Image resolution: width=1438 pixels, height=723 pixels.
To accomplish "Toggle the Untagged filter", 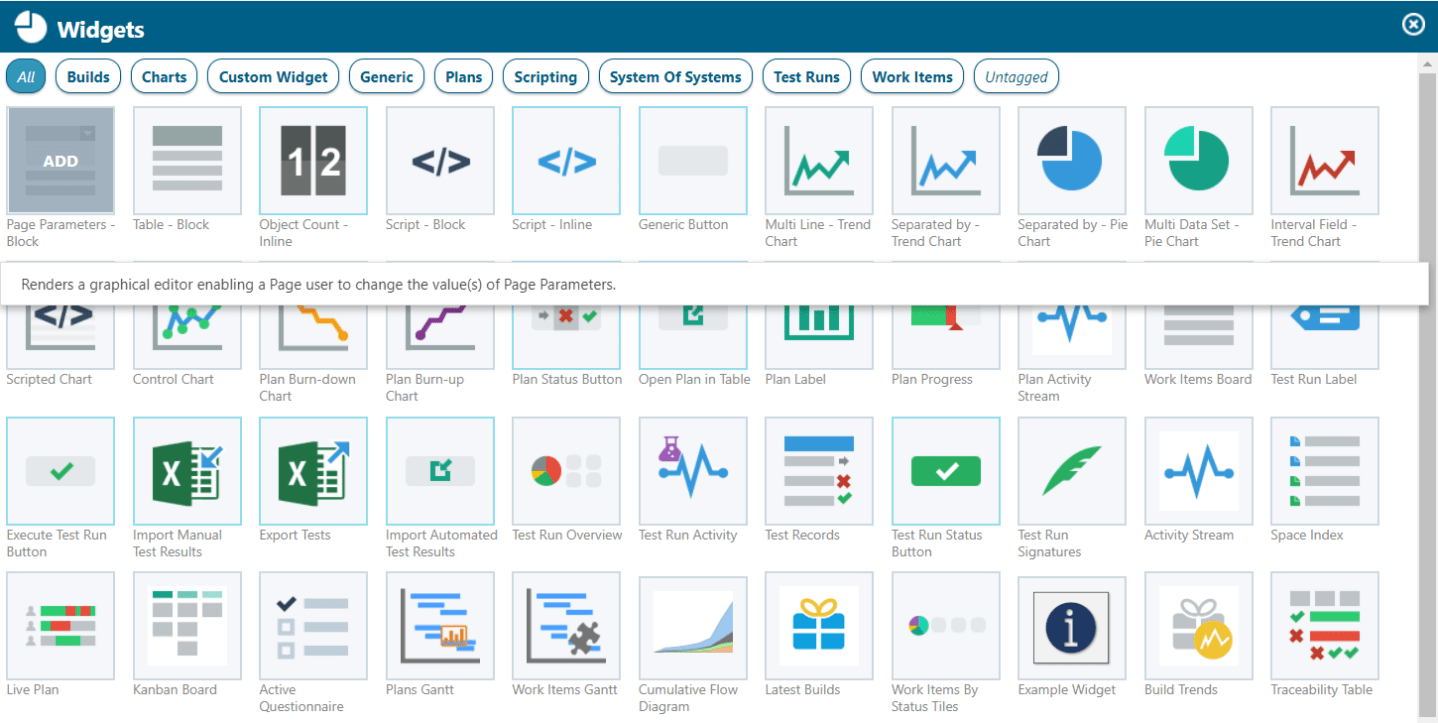I will tap(1016, 76).
